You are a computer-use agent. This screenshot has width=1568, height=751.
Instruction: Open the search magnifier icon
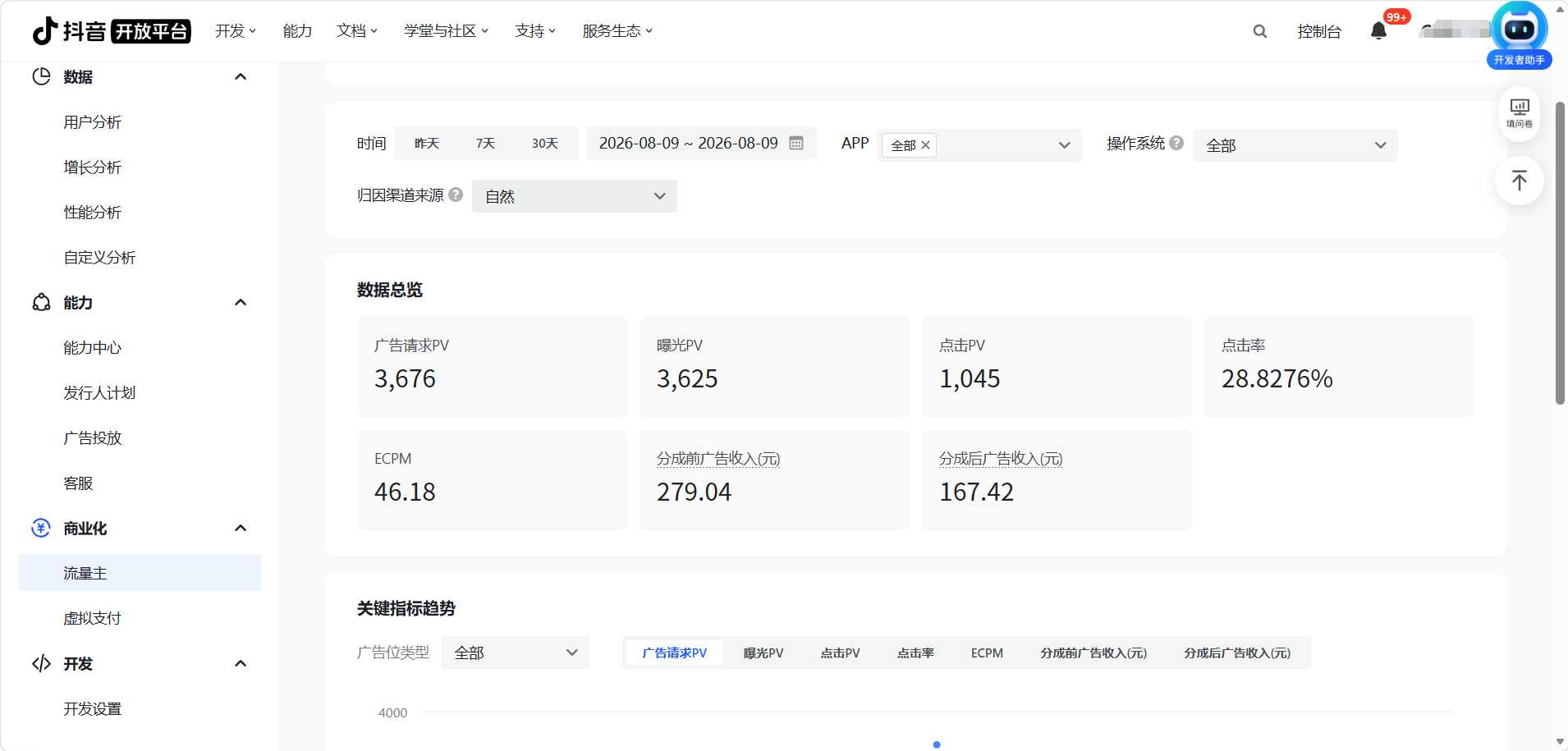(1260, 31)
